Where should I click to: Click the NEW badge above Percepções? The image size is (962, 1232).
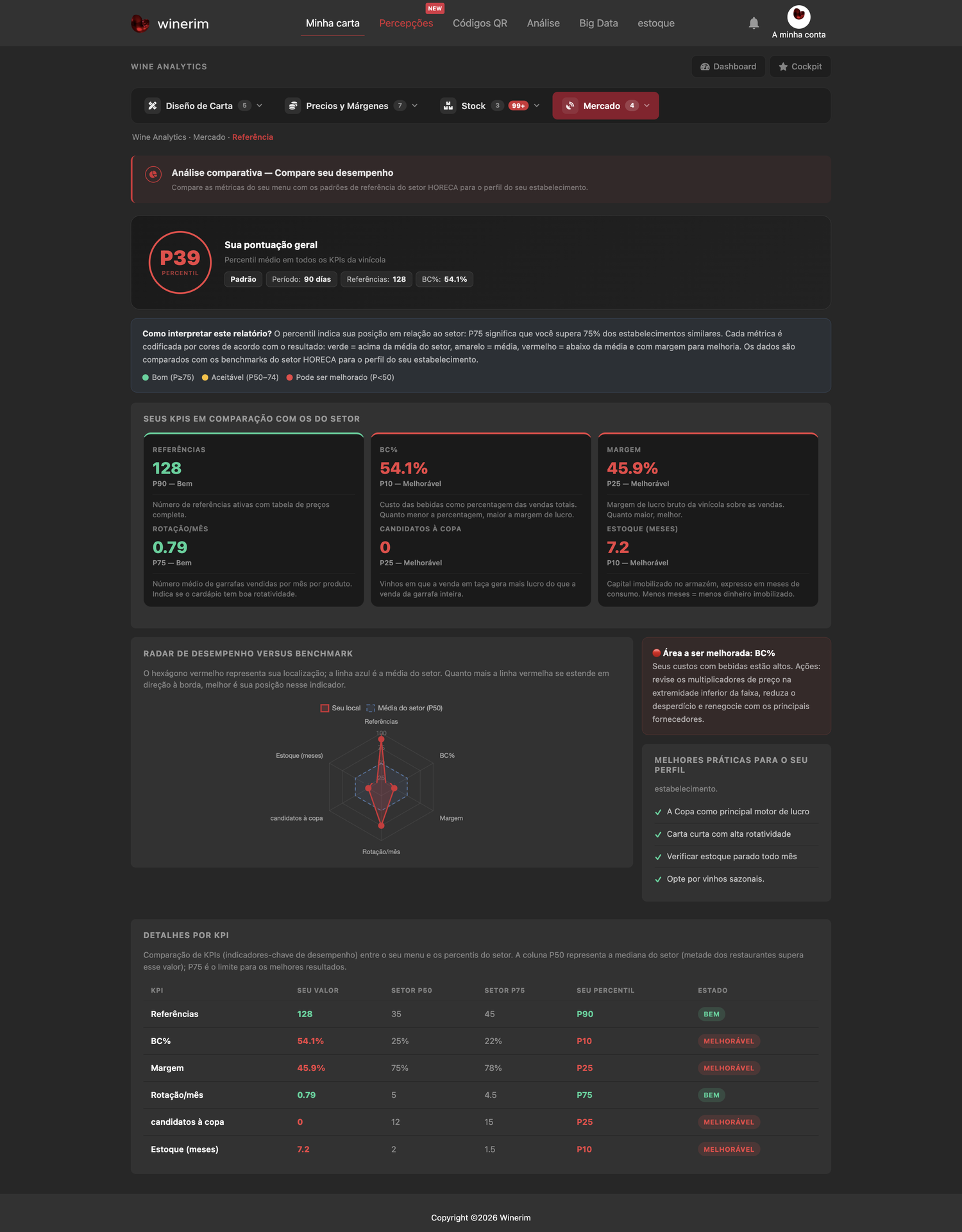pos(435,8)
